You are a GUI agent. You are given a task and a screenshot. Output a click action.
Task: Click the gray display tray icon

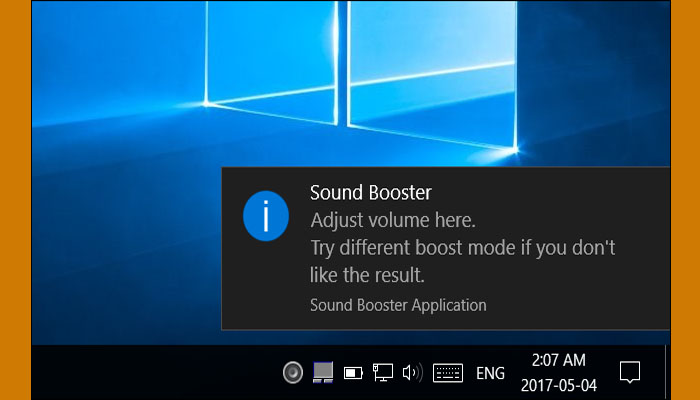[323, 372]
